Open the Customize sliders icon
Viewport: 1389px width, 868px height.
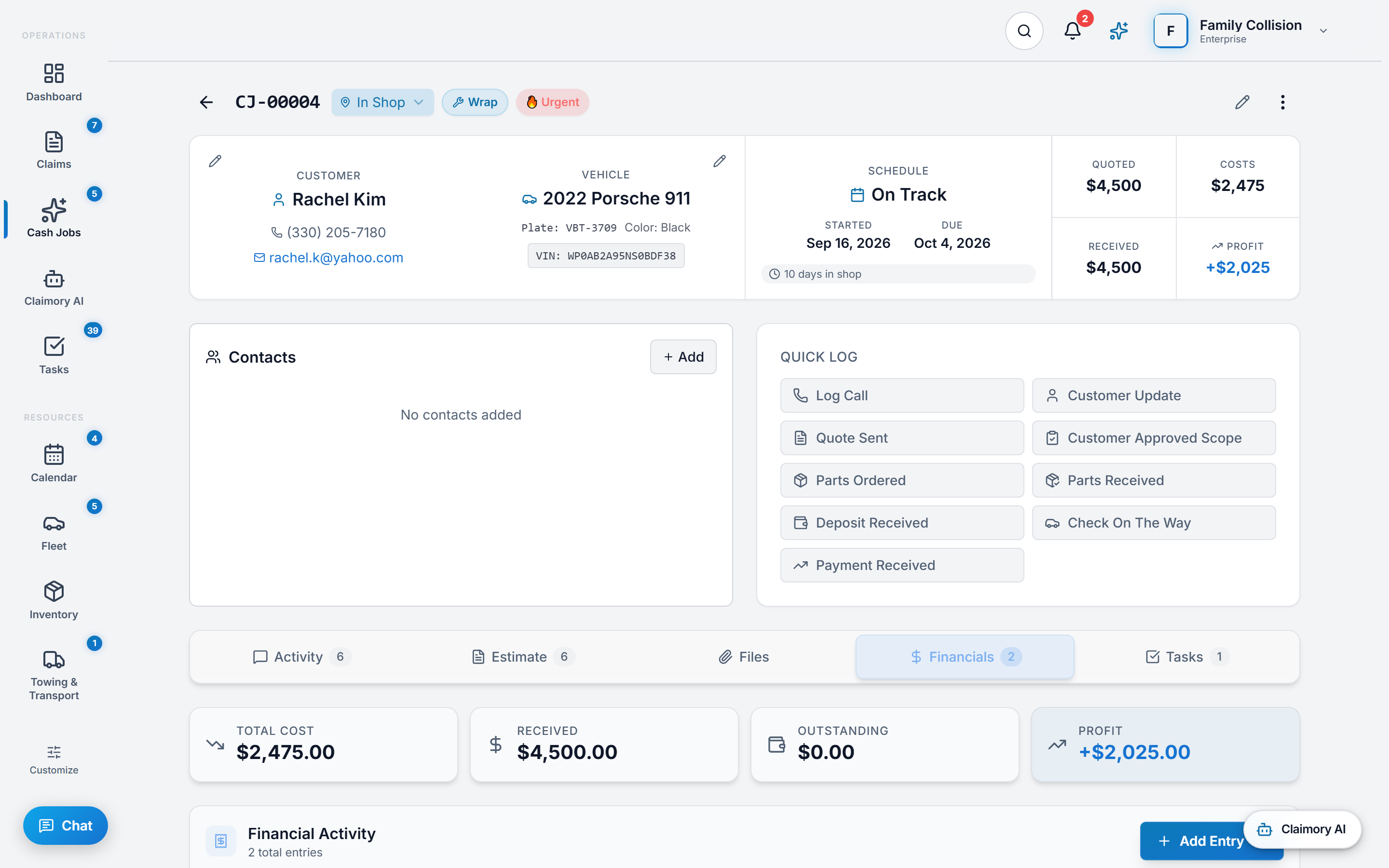click(54, 752)
